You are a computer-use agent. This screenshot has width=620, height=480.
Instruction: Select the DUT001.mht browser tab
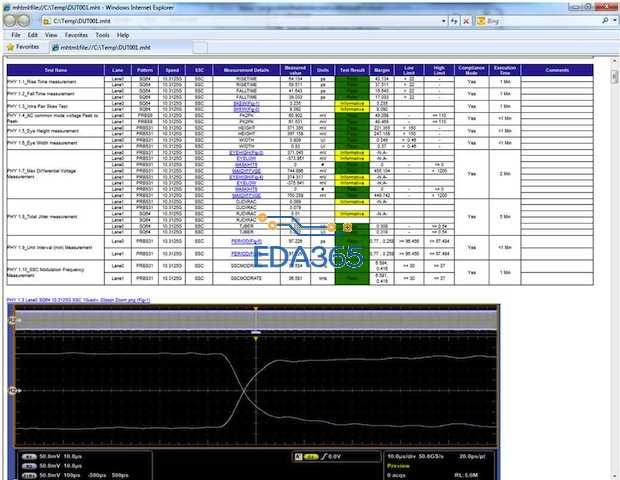pyautogui.click(x=120, y=47)
